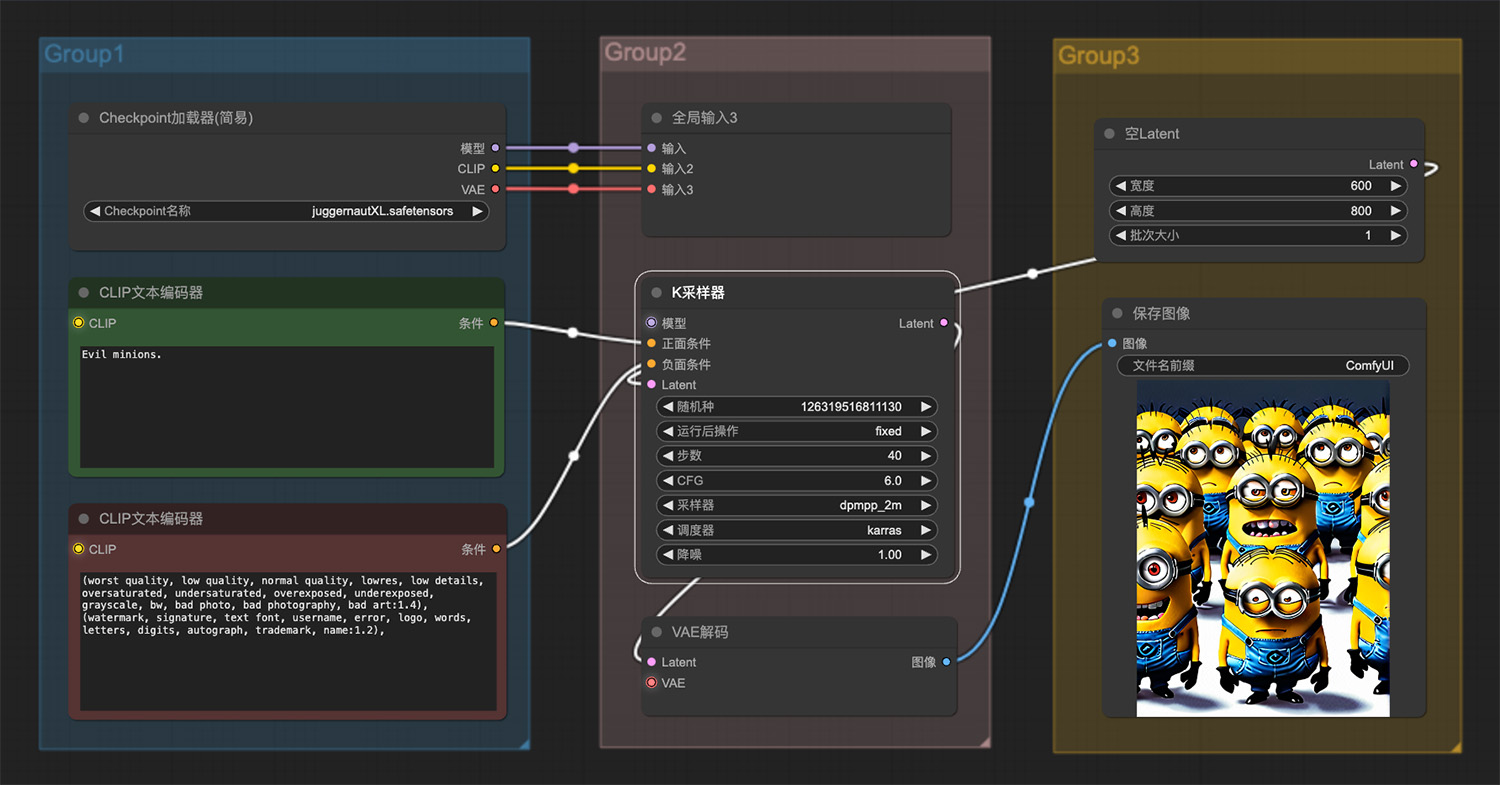The height and width of the screenshot is (785, 1500).
Task: Click the 模型 input socket on K采样器
Action: pos(652,323)
